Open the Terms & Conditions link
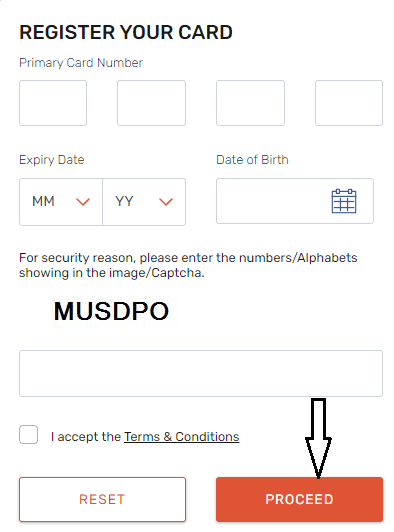 (x=182, y=437)
